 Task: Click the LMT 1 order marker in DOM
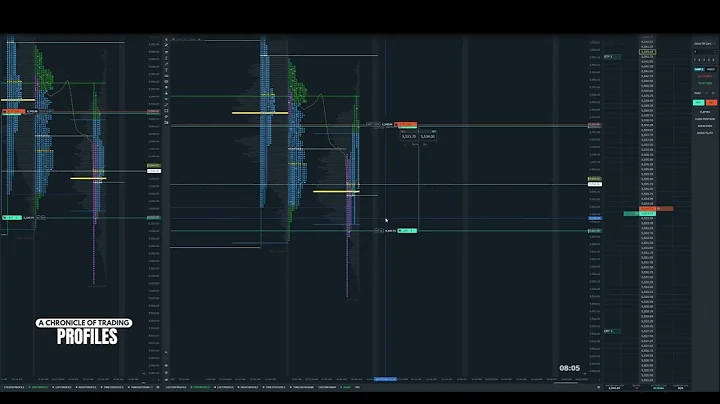[612, 331]
